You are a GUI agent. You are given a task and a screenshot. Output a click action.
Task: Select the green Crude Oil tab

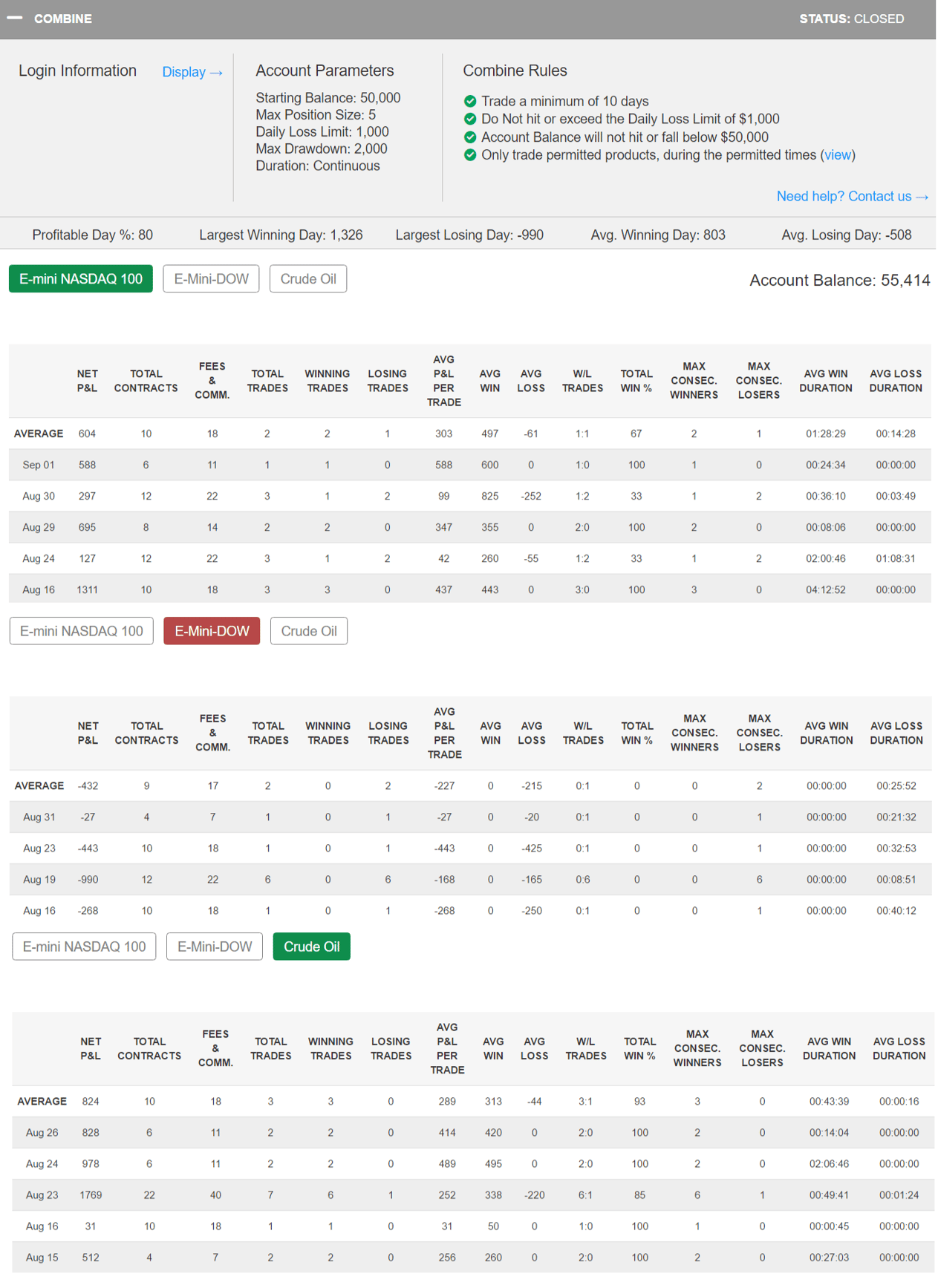click(x=312, y=947)
